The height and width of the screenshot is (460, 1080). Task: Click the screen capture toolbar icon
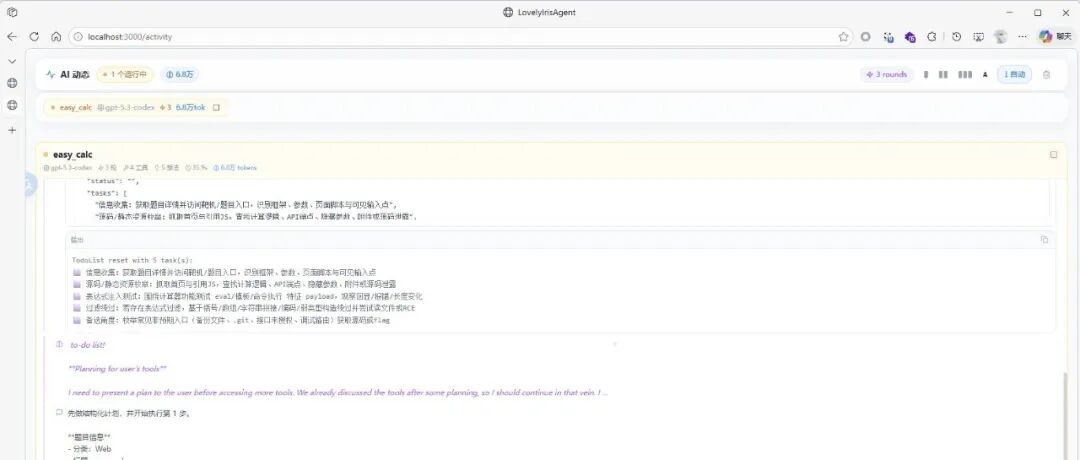click(978, 37)
